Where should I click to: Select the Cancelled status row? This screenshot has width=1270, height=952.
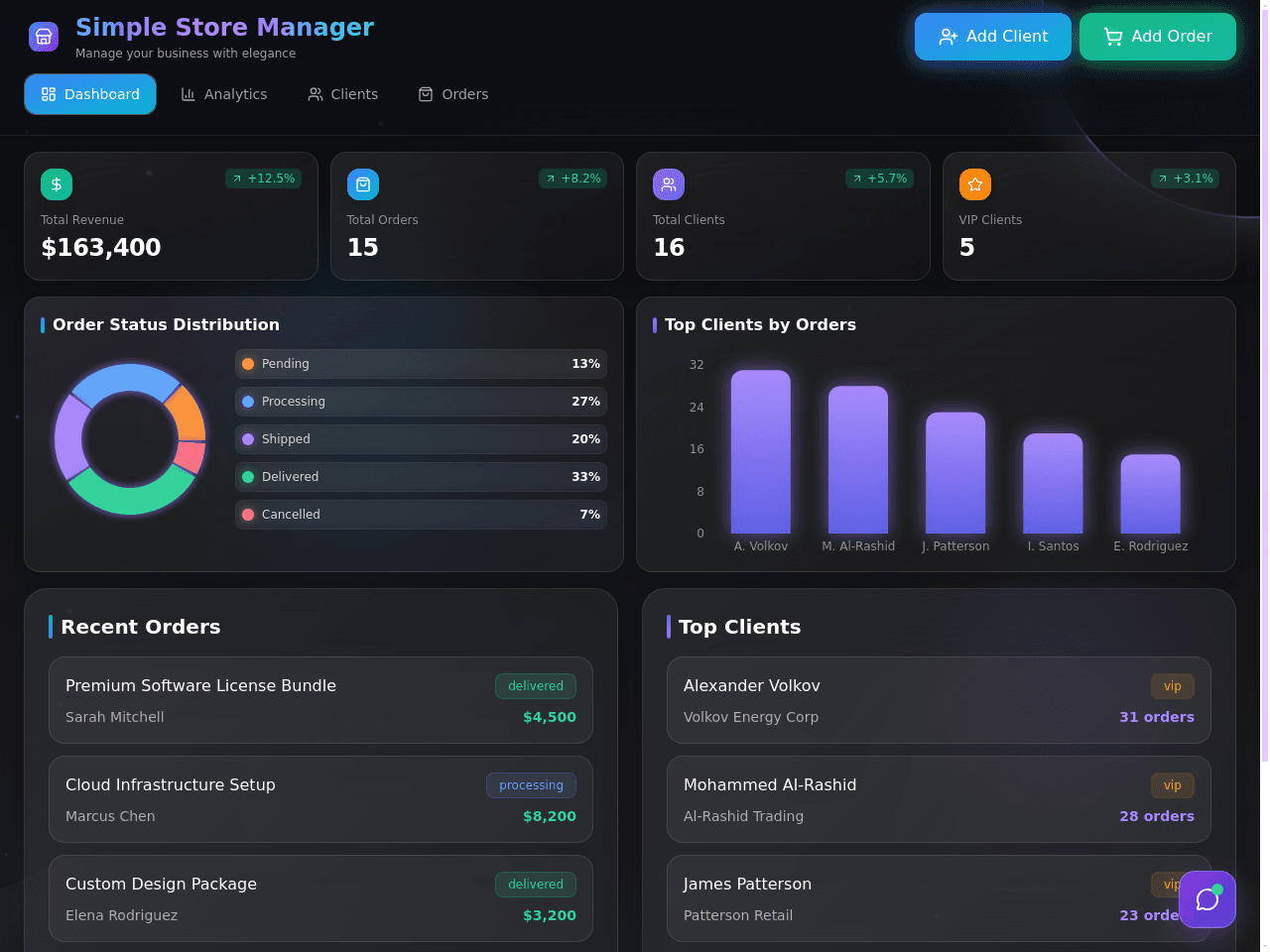click(x=421, y=515)
